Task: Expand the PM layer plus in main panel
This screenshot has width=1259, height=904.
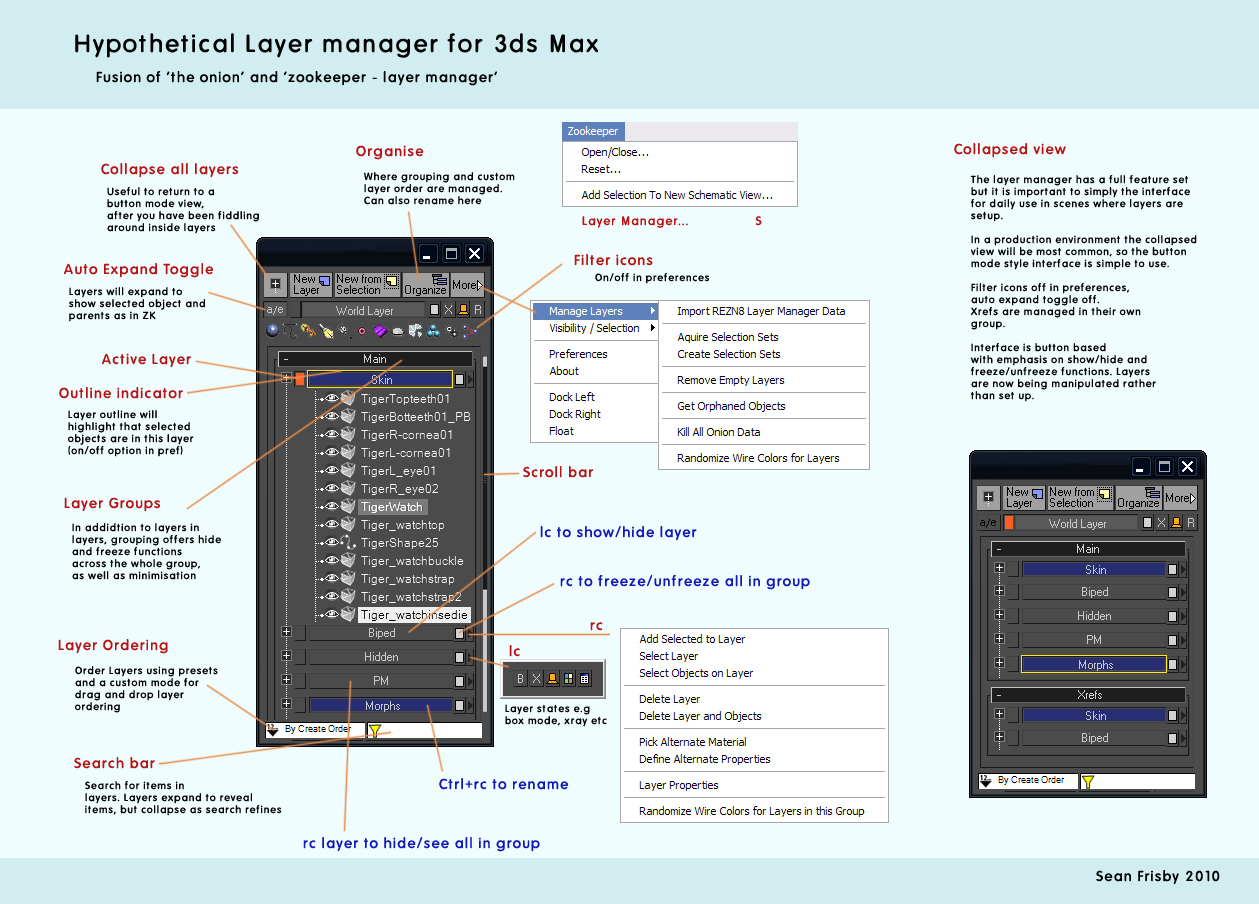Action: (x=286, y=681)
